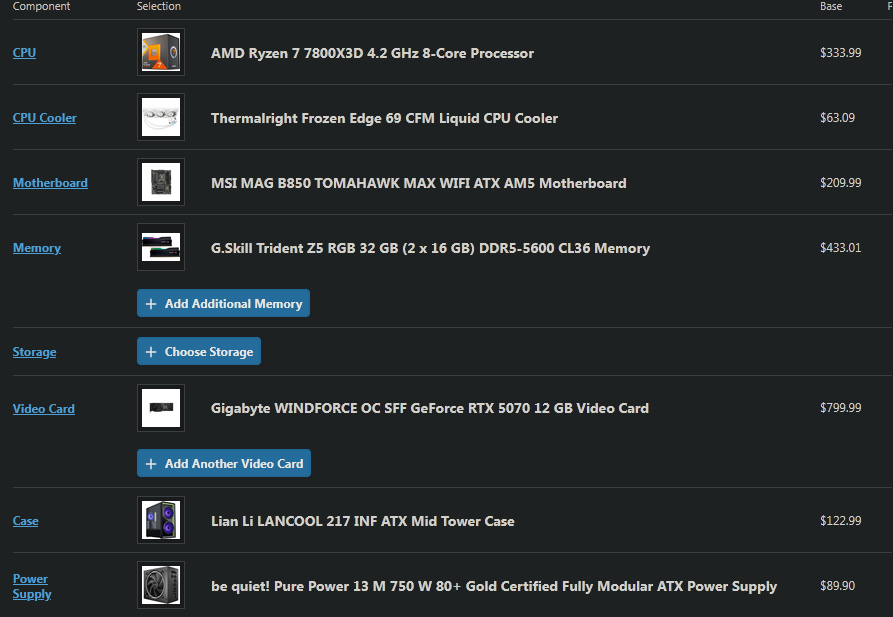Click the MSI MAG B850 motherboard thumbnail
893x617 pixels.
(x=161, y=182)
